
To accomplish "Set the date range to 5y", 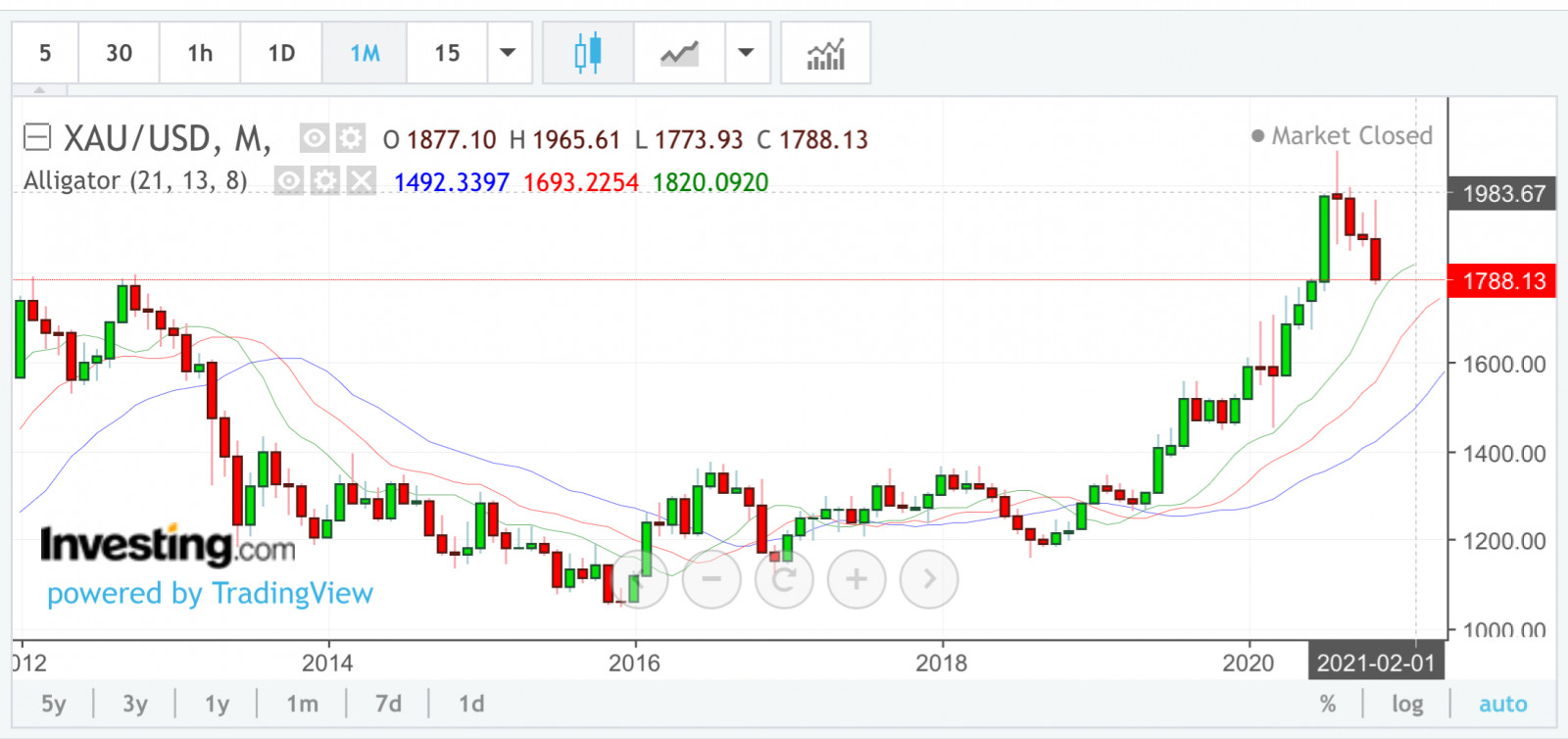I will pyautogui.click(x=53, y=704).
